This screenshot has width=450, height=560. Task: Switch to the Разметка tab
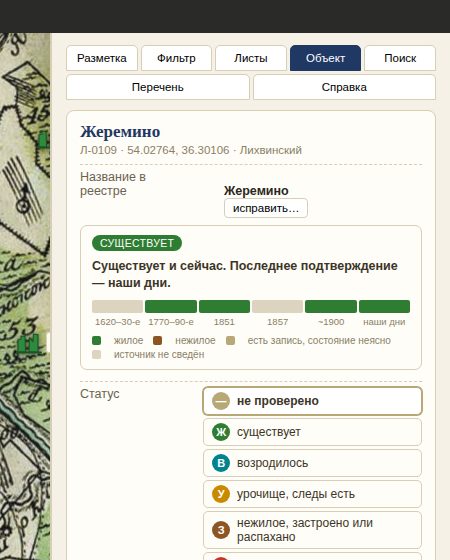coord(102,58)
